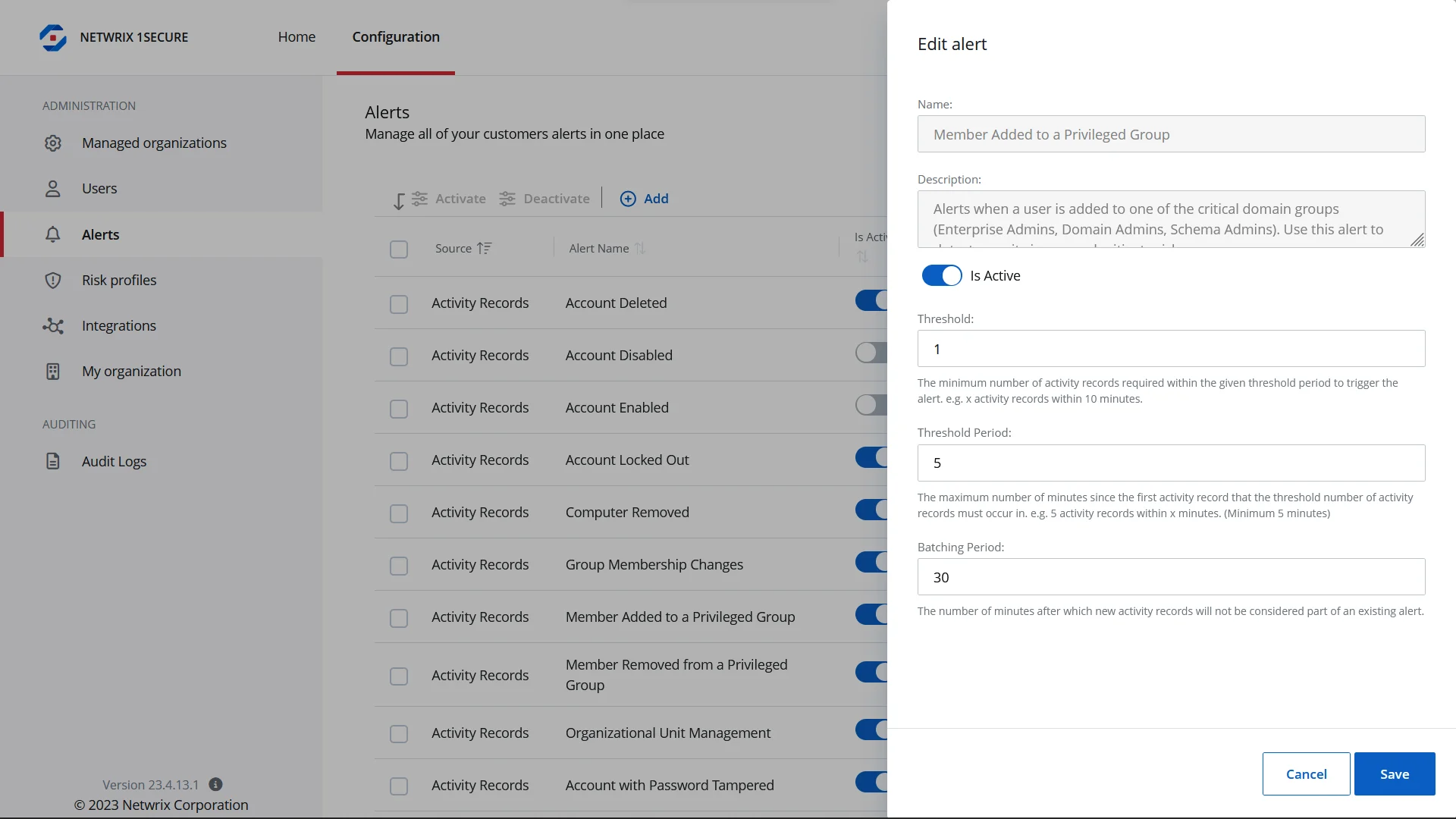The image size is (1456, 819).
Task: Toggle Account Enabled active switch
Action: tap(871, 405)
